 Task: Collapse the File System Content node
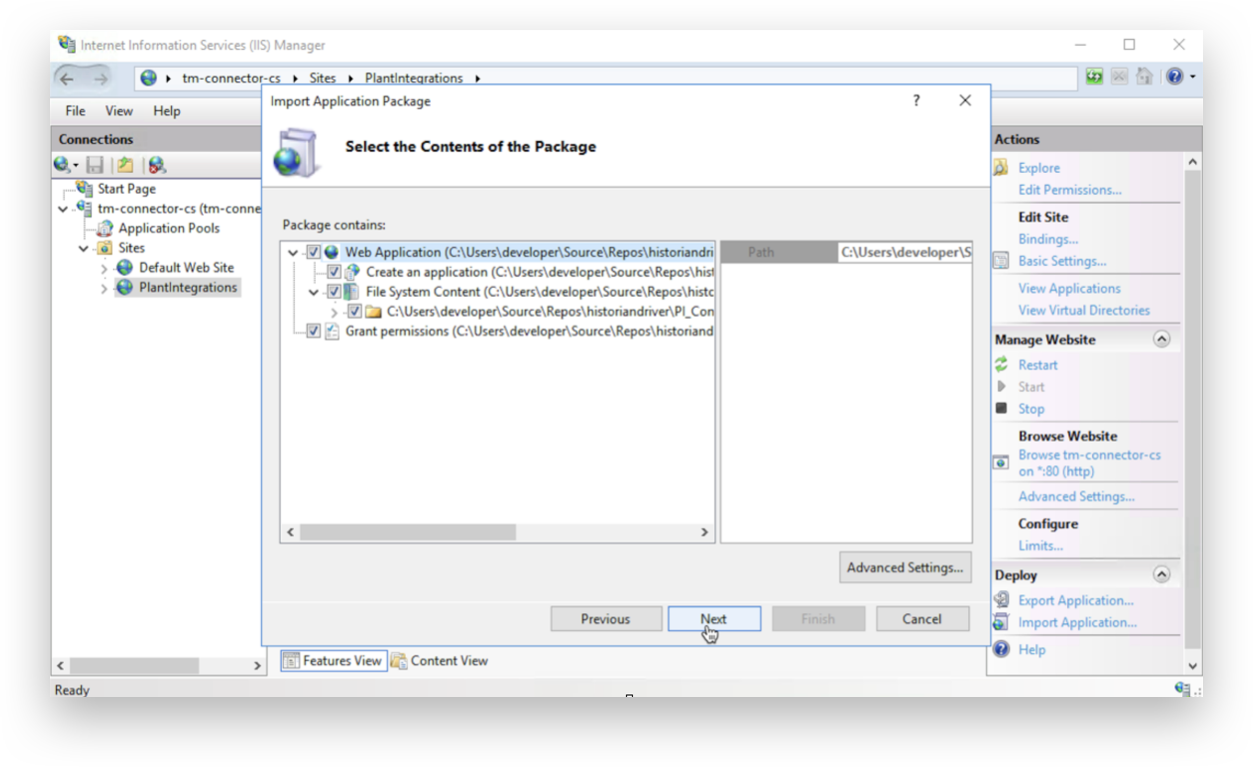[314, 292]
